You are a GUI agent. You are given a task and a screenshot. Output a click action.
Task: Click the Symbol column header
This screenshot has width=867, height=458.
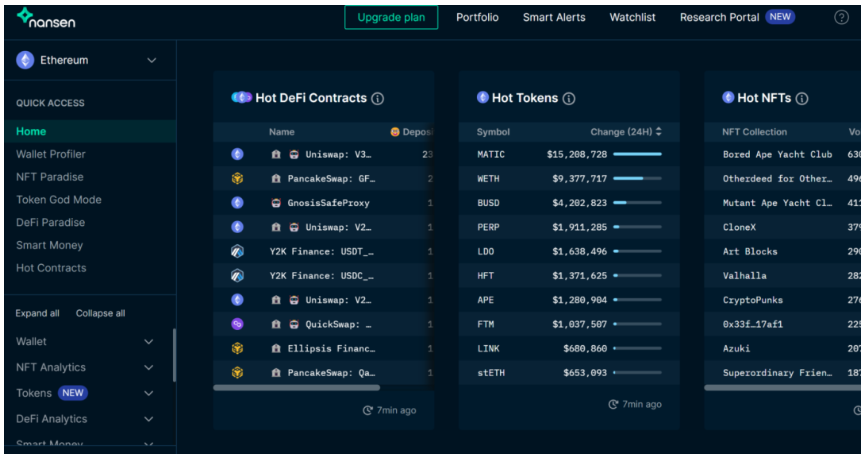click(493, 132)
